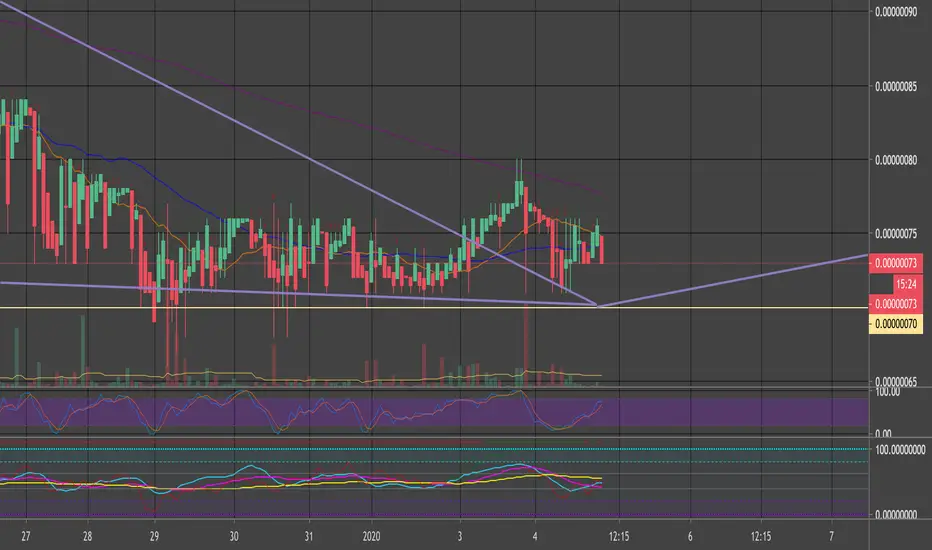Click the 0.00000090 price axis label

[896, 12]
